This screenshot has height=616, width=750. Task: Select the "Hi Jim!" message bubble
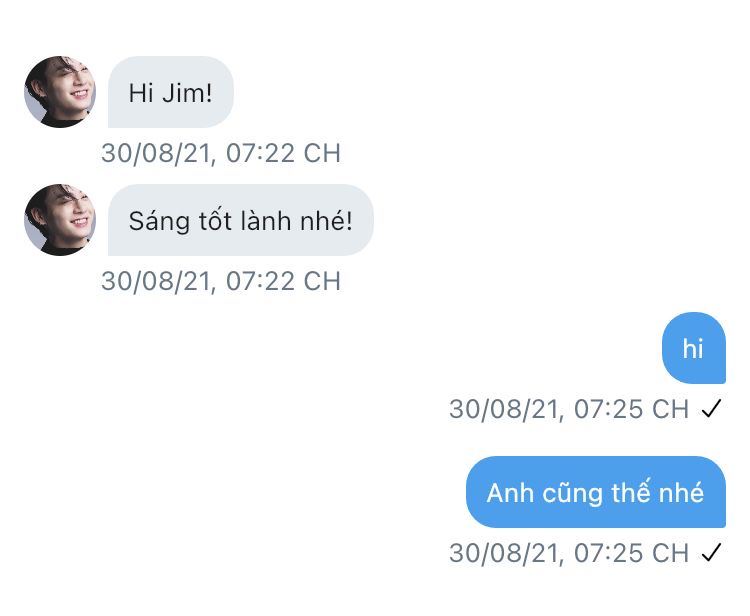tap(171, 92)
